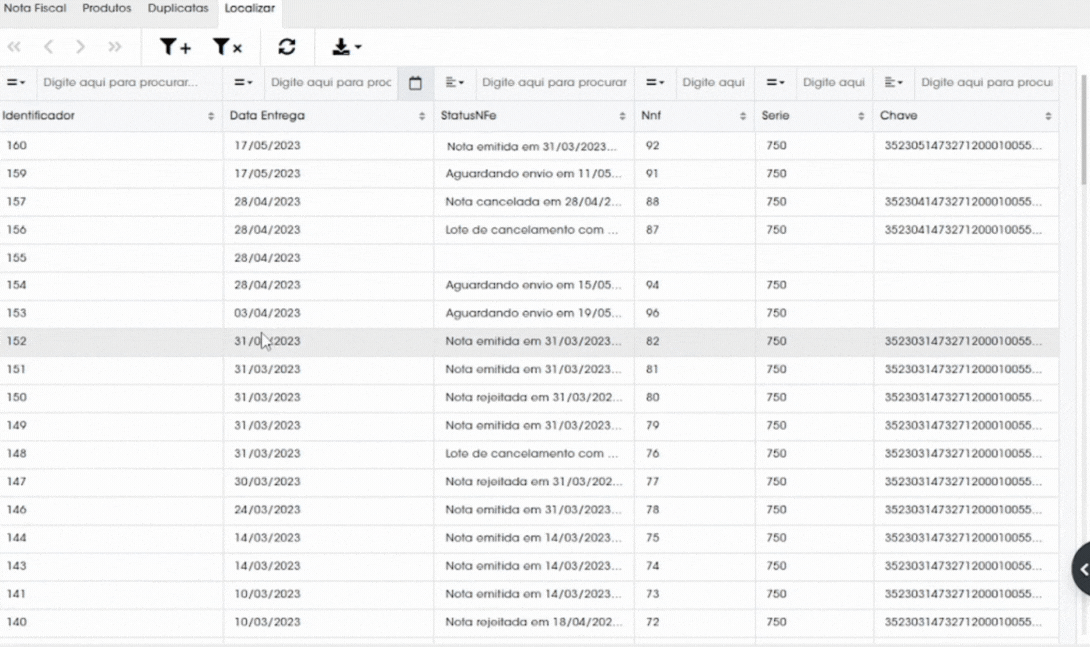This screenshot has height=647, width=1090.
Task: Select row with Identificador 141
Action: (x=529, y=594)
